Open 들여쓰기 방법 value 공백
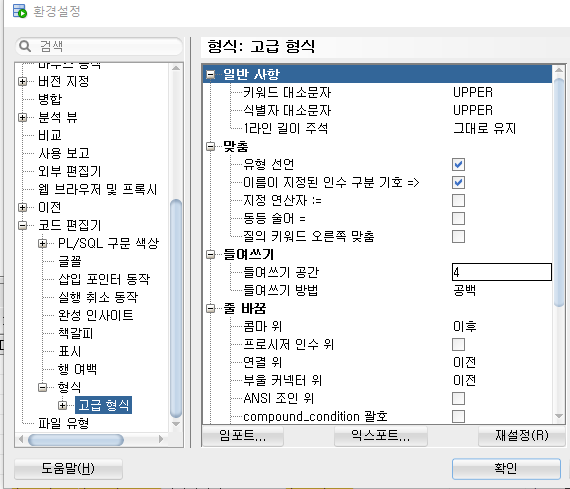570x489 pixels. tap(464, 290)
